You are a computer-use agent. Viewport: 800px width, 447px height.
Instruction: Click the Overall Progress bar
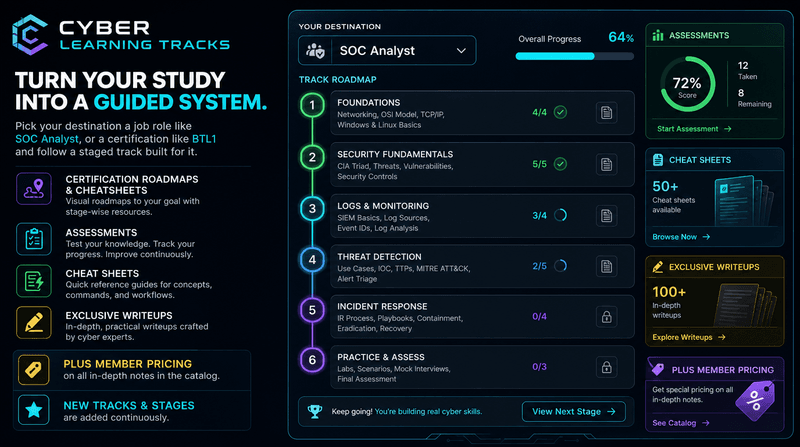574,56
